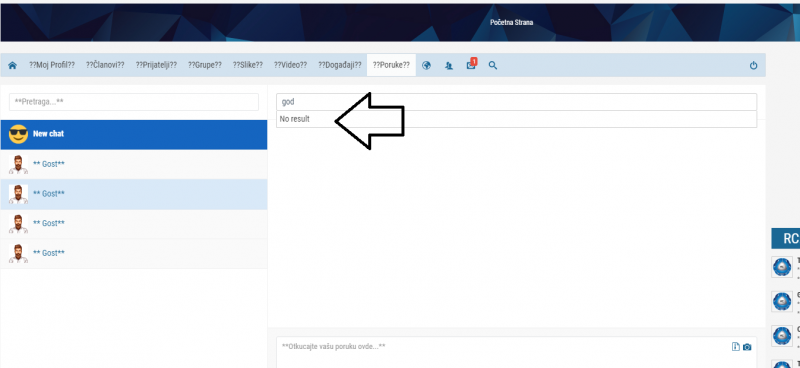Click the recipient field containing 'god'
The width and height of the screenshot is (800, 368).
[516, 102]
